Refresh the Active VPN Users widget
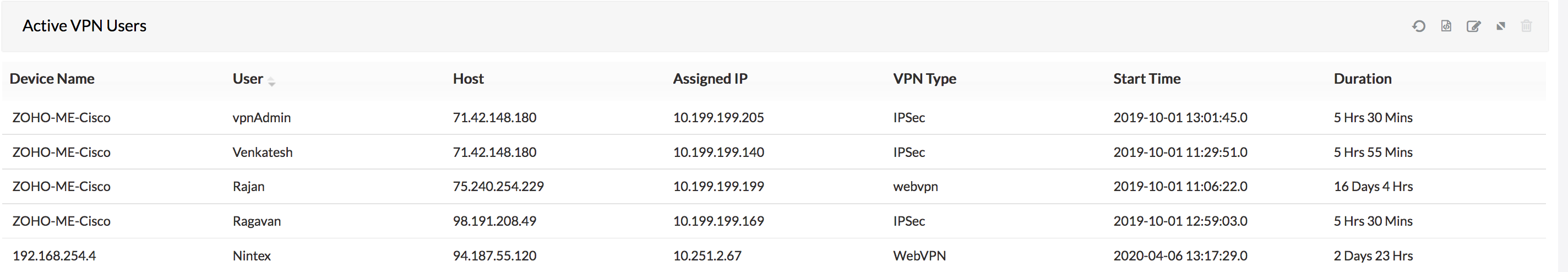 point(1419,26)
